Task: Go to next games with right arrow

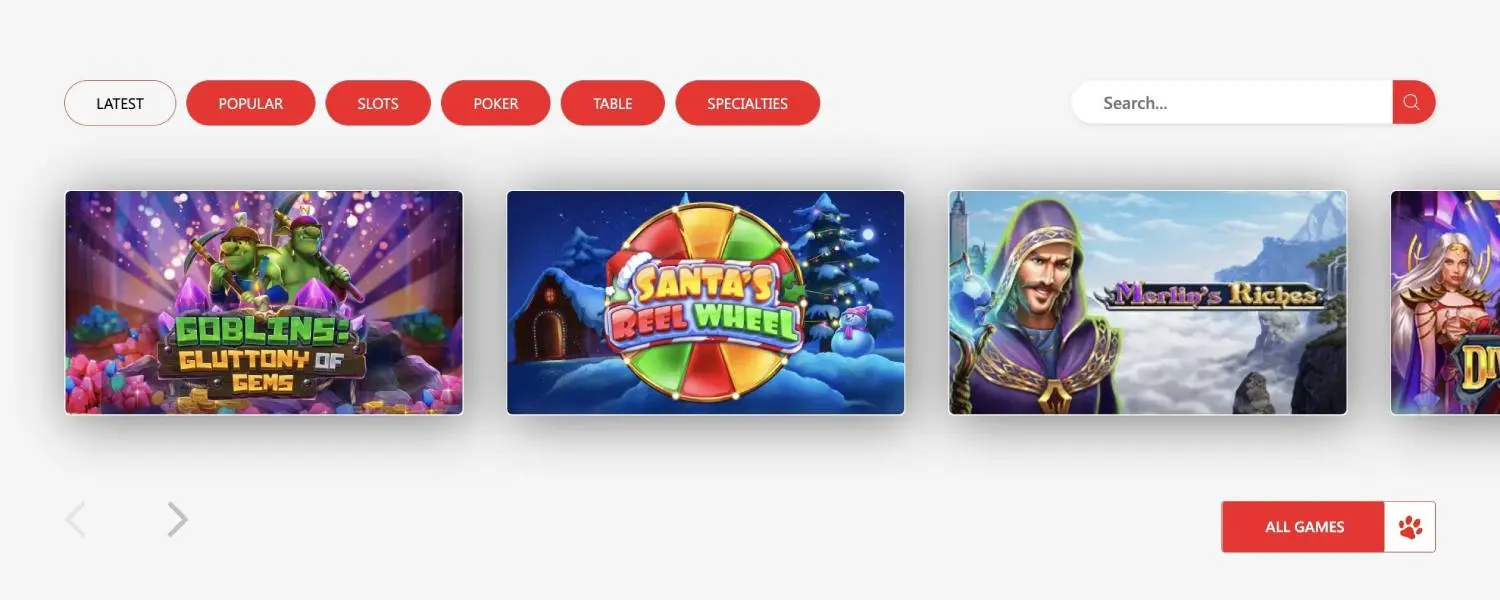Action: [x=177, y=520]
